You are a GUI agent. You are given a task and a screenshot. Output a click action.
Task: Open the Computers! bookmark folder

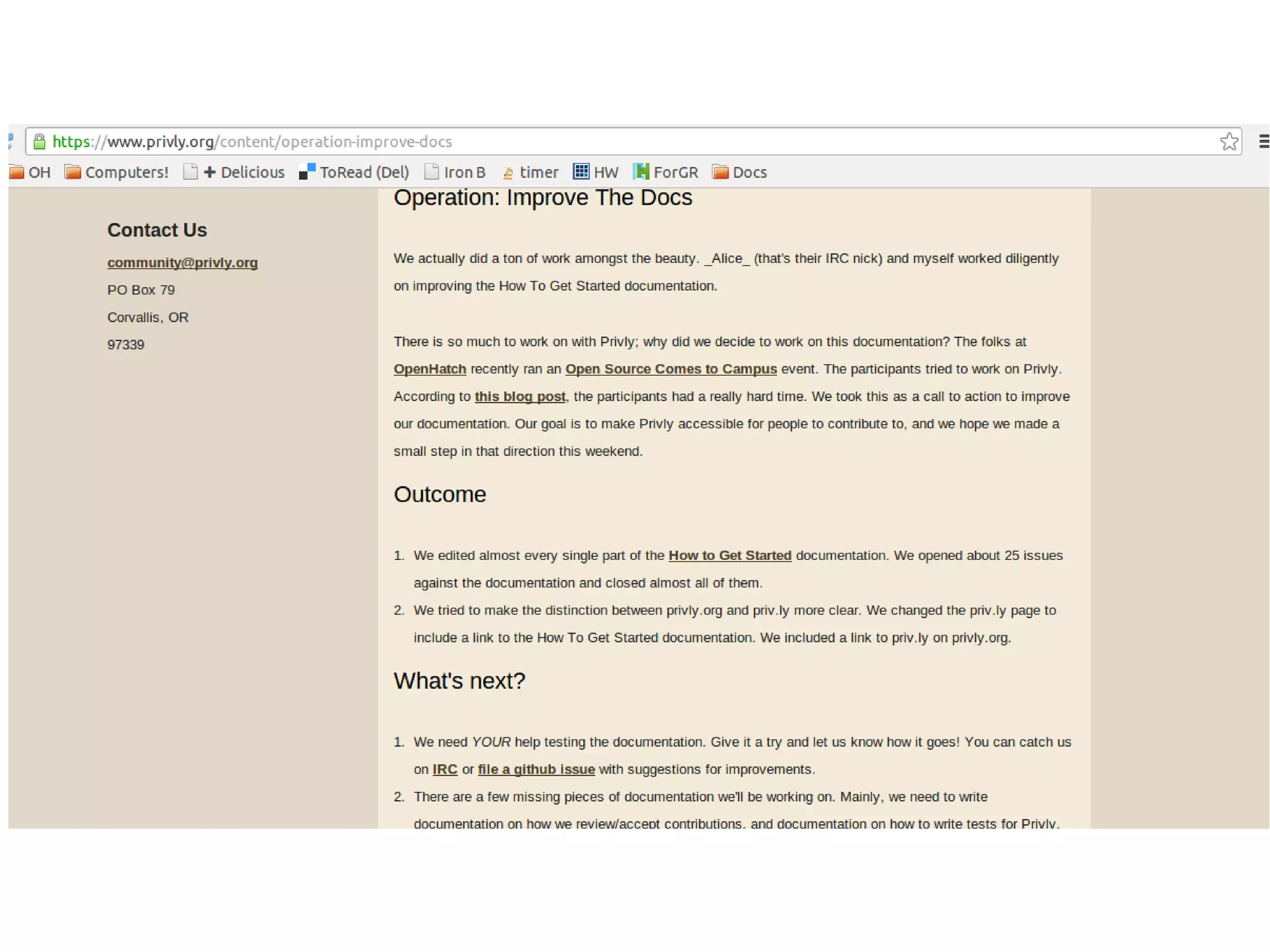pos(117,172)
